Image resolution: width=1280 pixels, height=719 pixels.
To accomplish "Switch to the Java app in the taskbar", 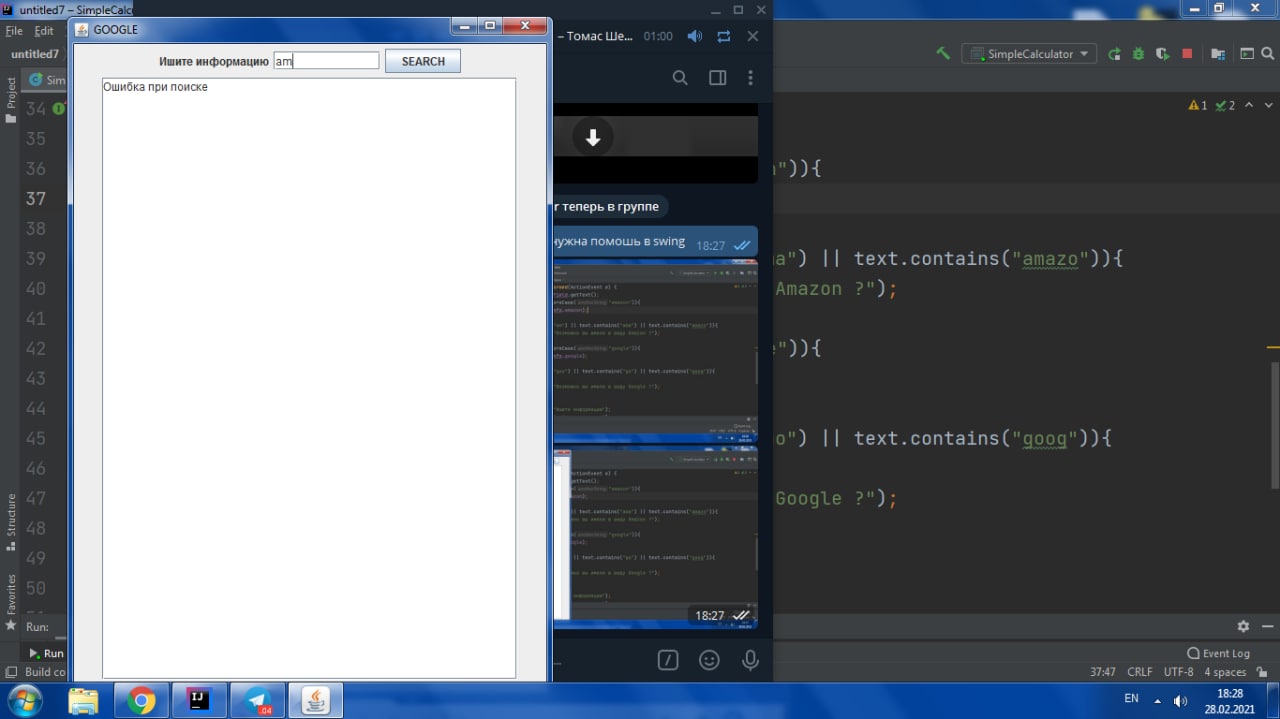I will tap(315, 701).
